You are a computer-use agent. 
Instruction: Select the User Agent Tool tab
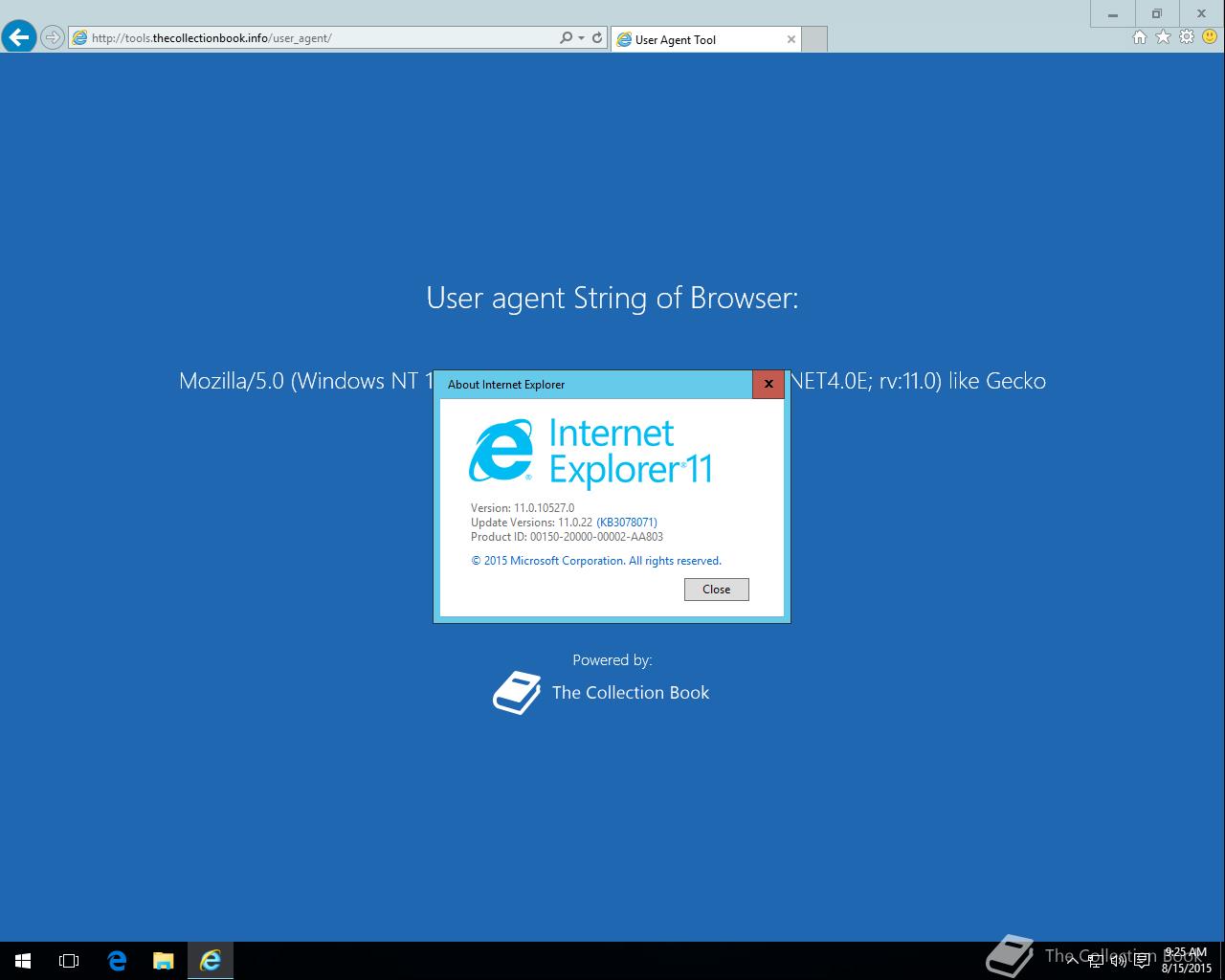[705, 39]
